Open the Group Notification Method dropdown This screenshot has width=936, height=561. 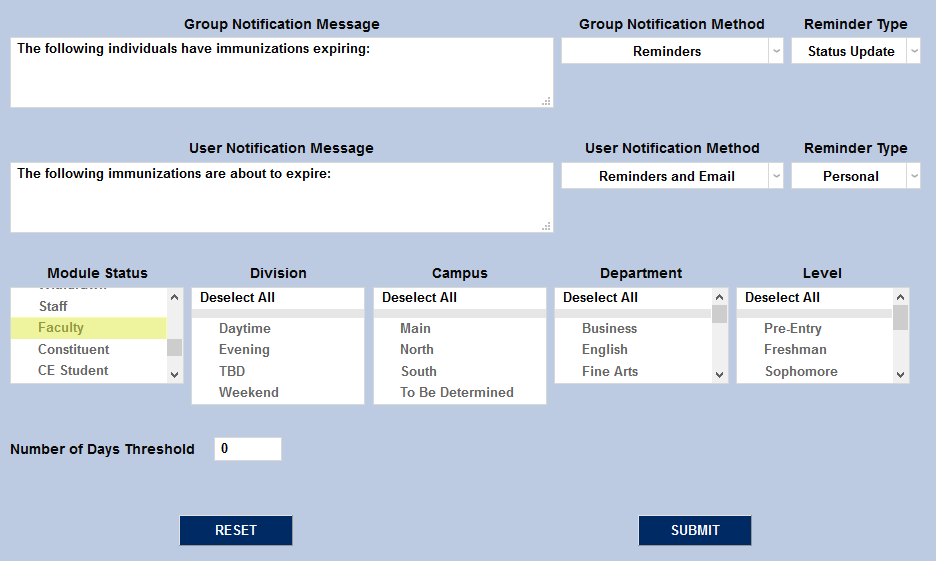[672, 51]
